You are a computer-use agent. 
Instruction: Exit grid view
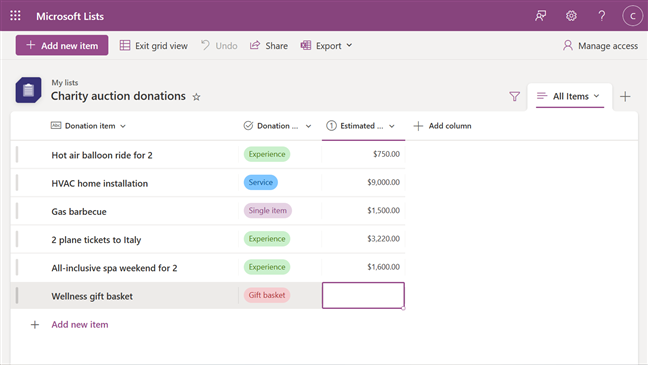pyautogui.click(x=154, y=45)
